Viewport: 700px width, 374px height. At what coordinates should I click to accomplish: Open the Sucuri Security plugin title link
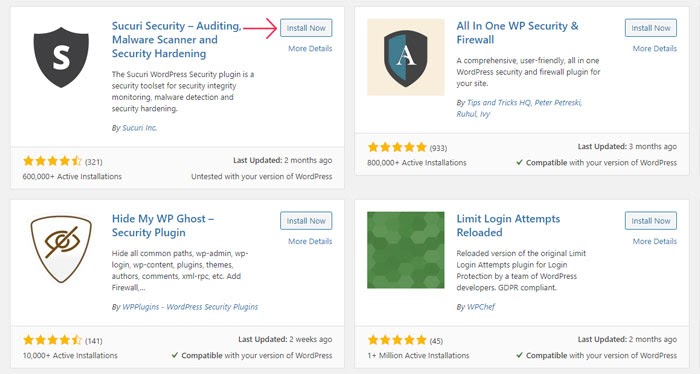(x=176, y=40)
